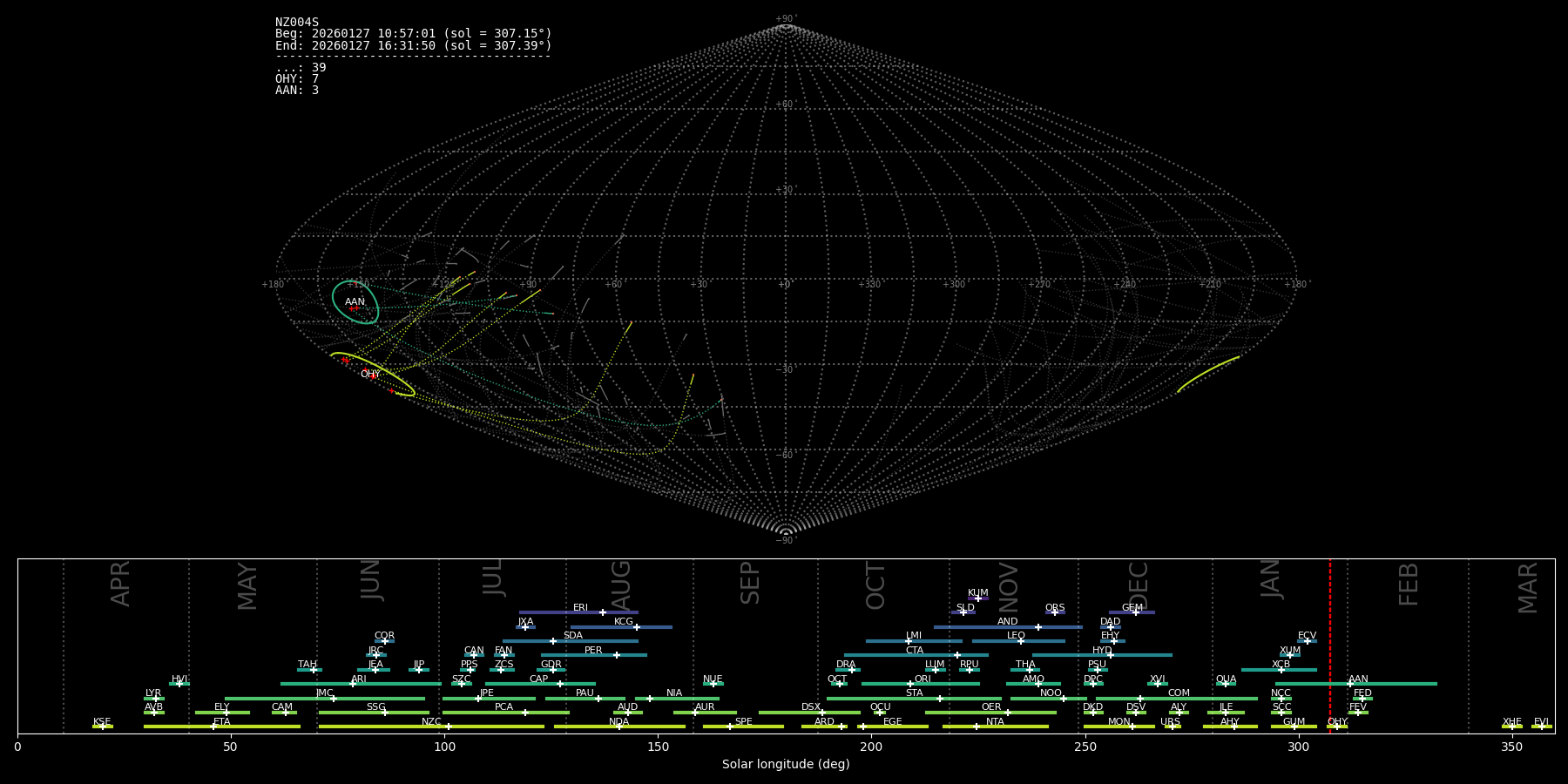
Task: Click the HVI shower marker
Action: coord(179,684)
